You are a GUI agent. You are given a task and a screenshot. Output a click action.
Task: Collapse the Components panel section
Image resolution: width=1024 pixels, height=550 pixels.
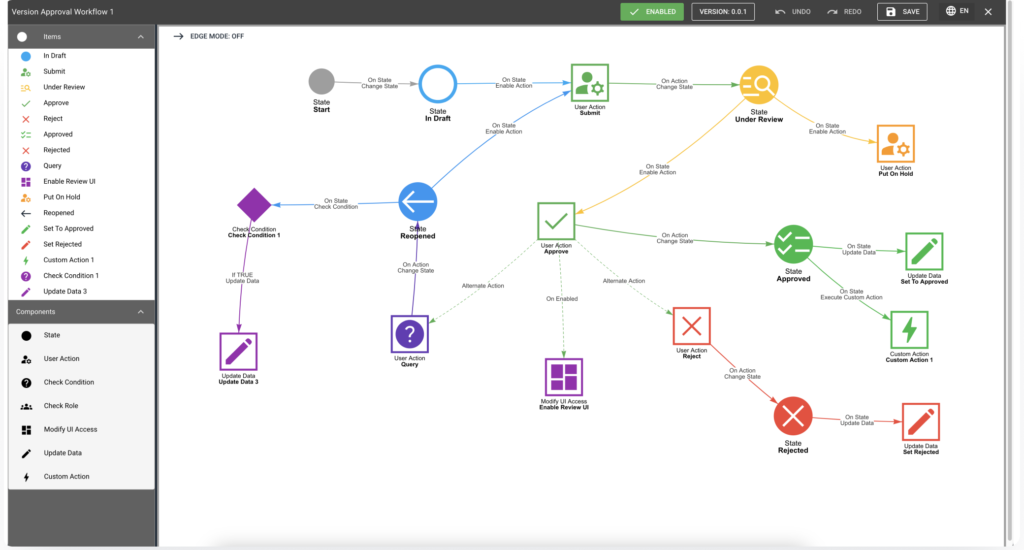(141, 312)
